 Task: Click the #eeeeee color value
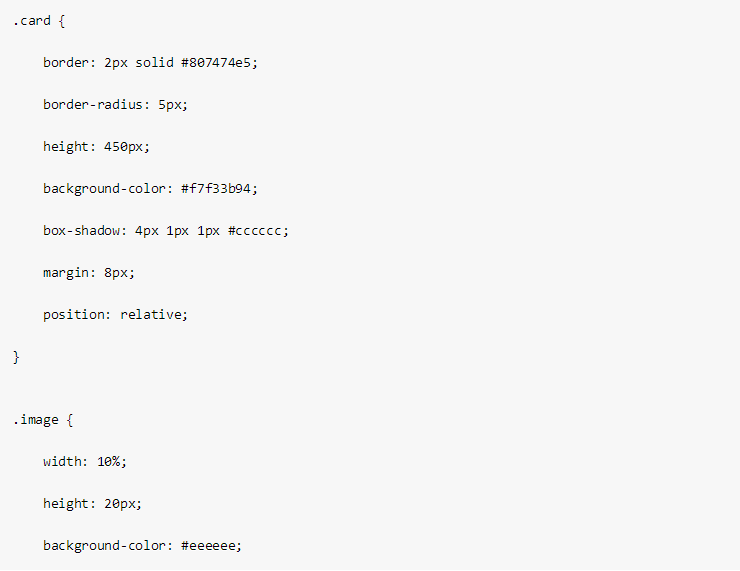(208, 545)
